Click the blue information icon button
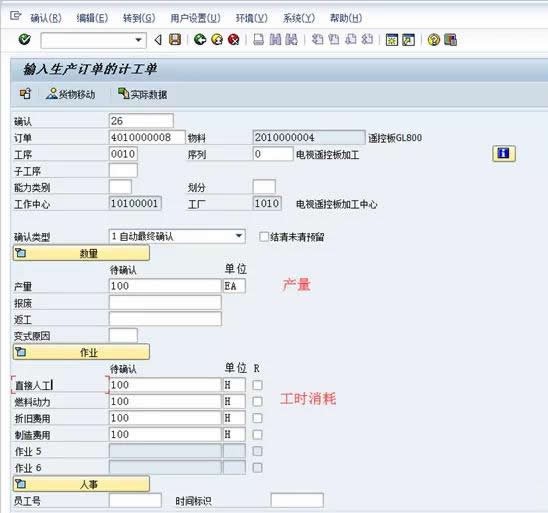The height and width of the screenshot is (513, 548). [x=504, y=154]
